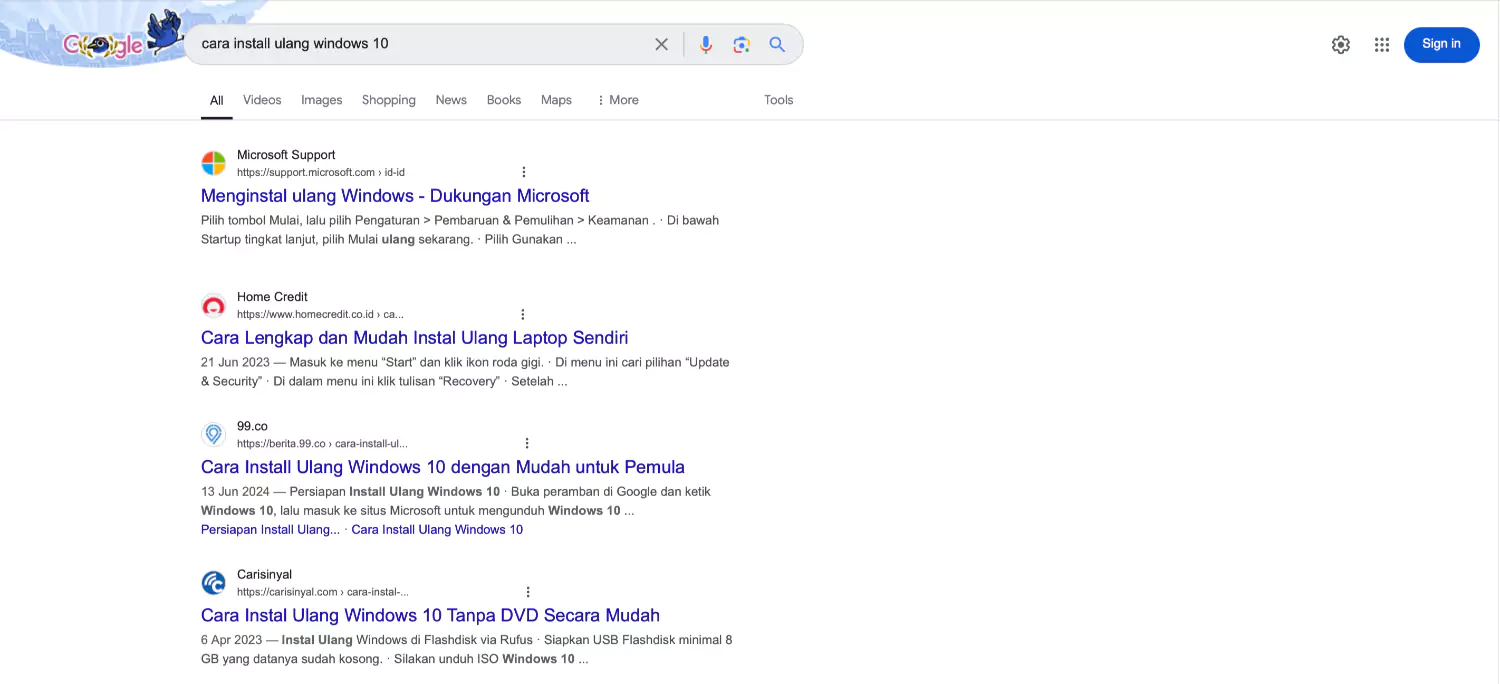Open the settings gear
The image size is (1500, 684).
[x=1341, y=45]
